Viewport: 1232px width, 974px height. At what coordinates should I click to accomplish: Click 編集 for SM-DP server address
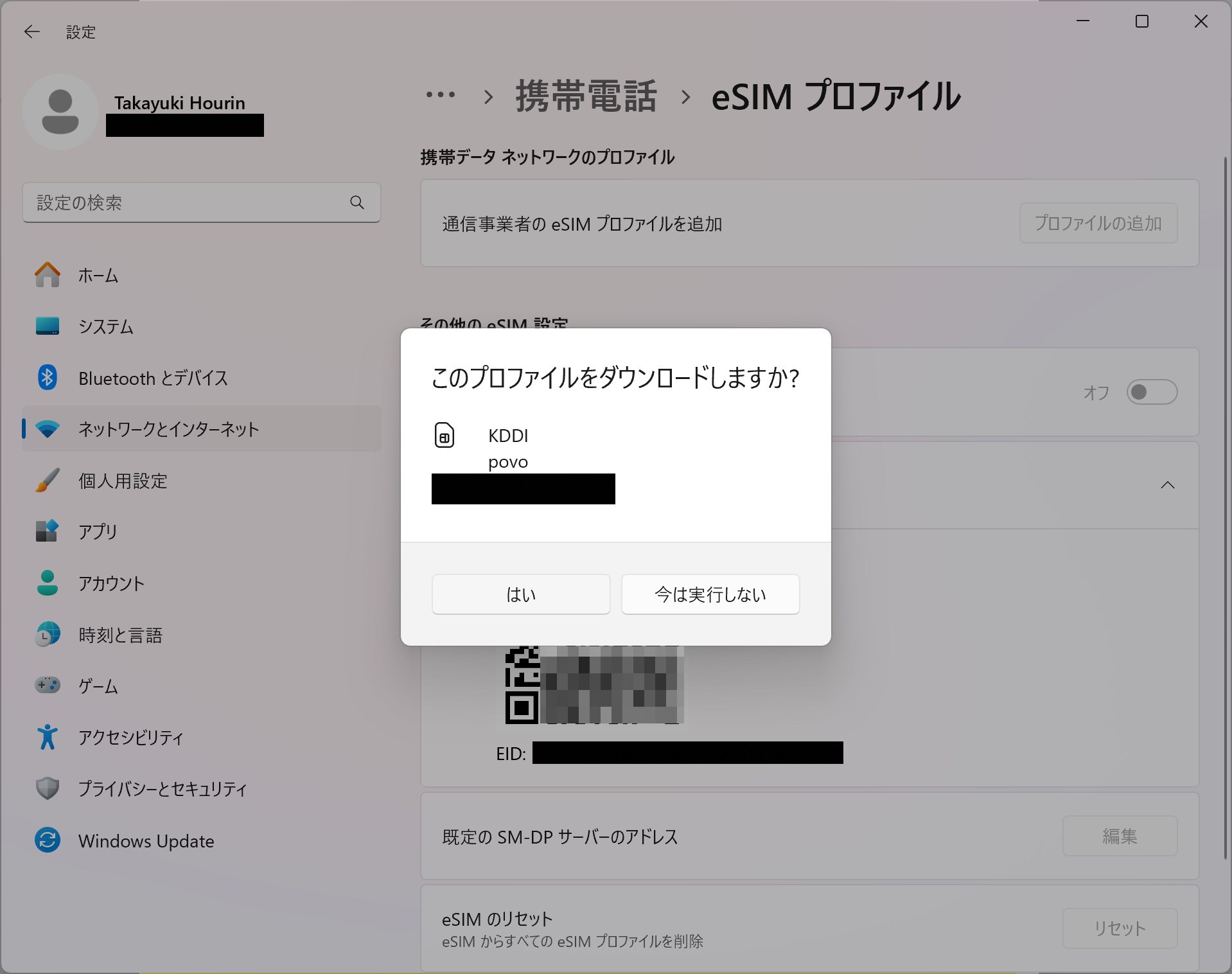tap(1120, 836)
